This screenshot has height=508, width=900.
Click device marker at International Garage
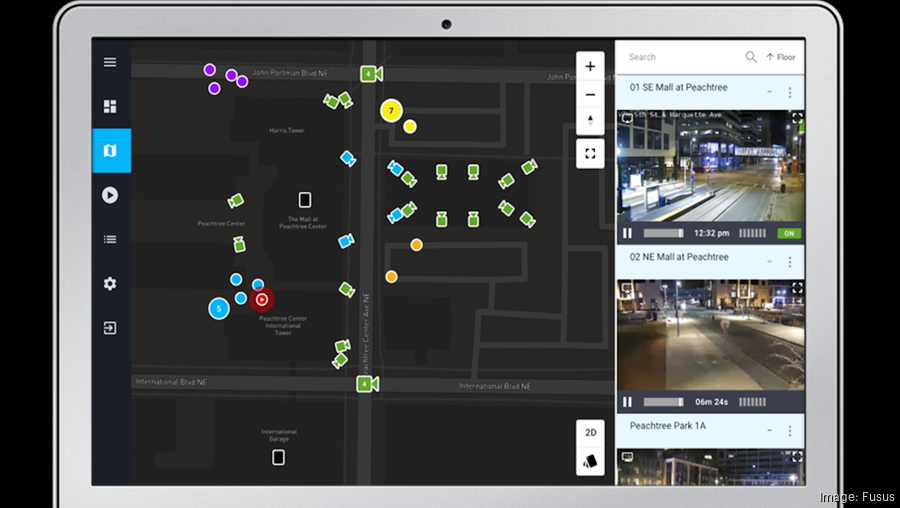(x=278, y=457)
